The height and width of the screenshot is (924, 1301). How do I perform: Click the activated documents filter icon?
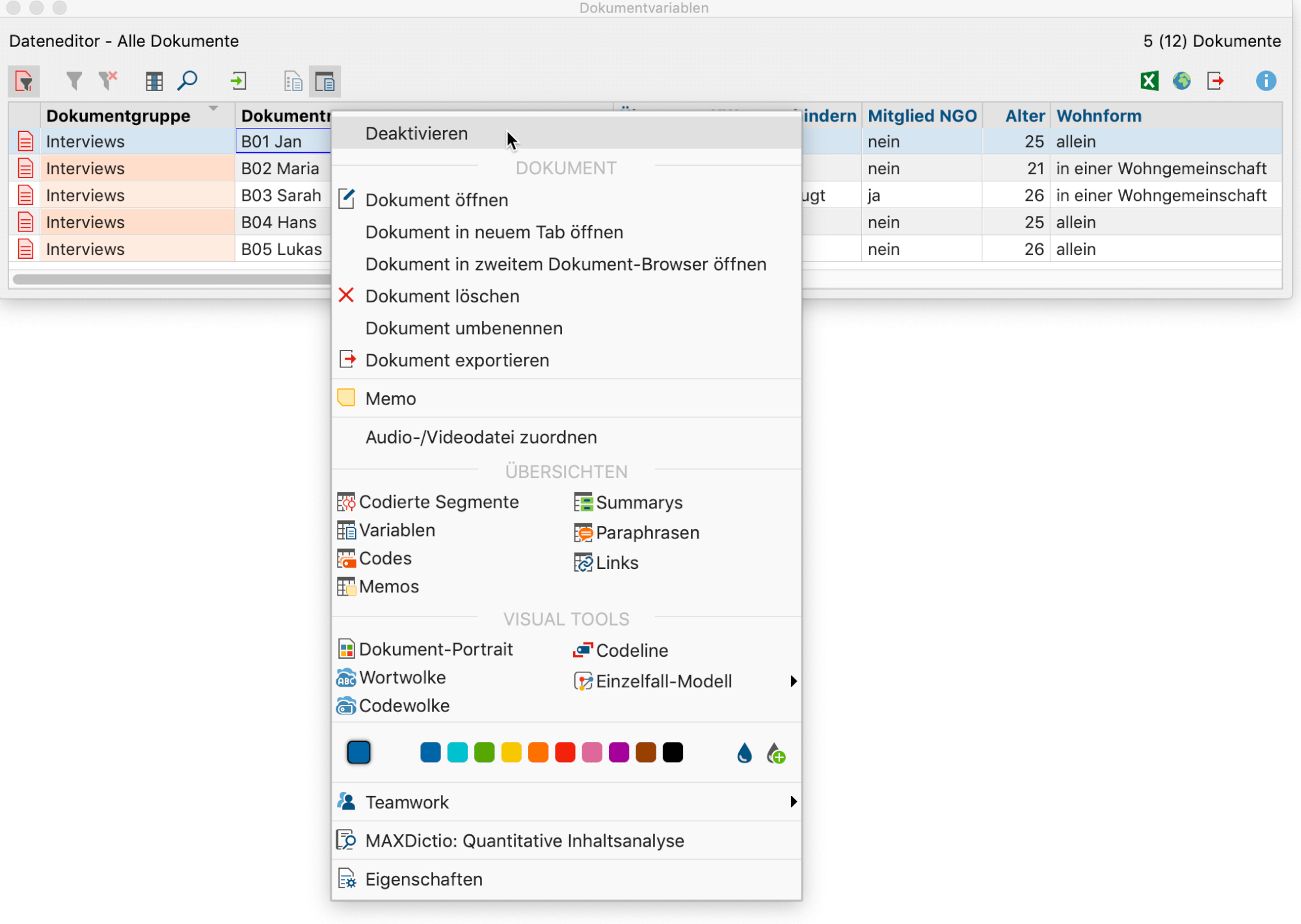coord(24,81)
